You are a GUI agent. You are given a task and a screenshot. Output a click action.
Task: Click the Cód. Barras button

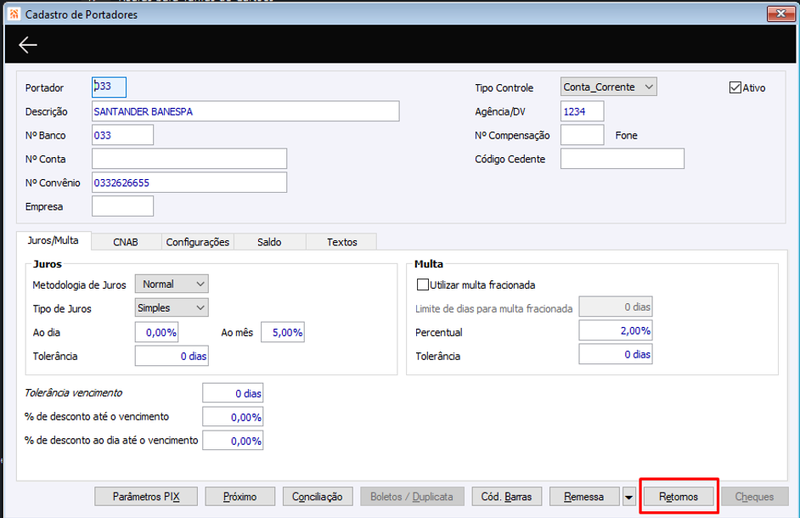506,497
